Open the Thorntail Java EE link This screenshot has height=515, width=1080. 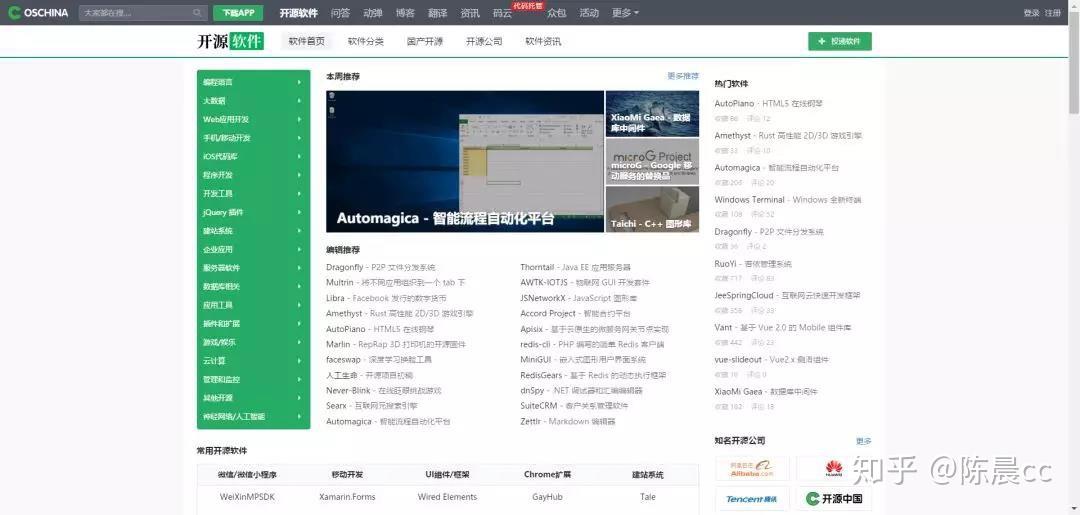575,267
